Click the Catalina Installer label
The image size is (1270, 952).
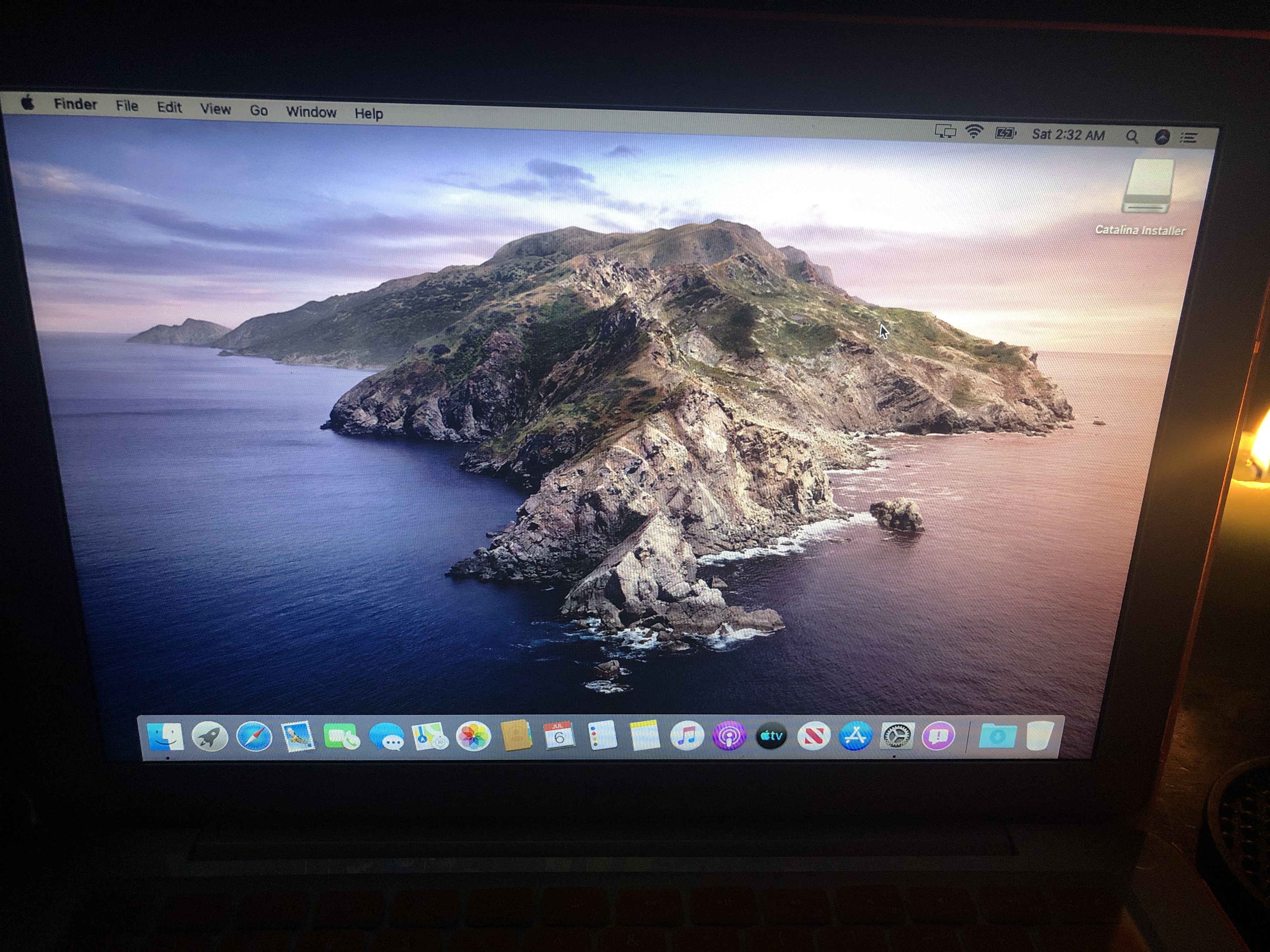pyautogui.click(x=1140, y=230)
